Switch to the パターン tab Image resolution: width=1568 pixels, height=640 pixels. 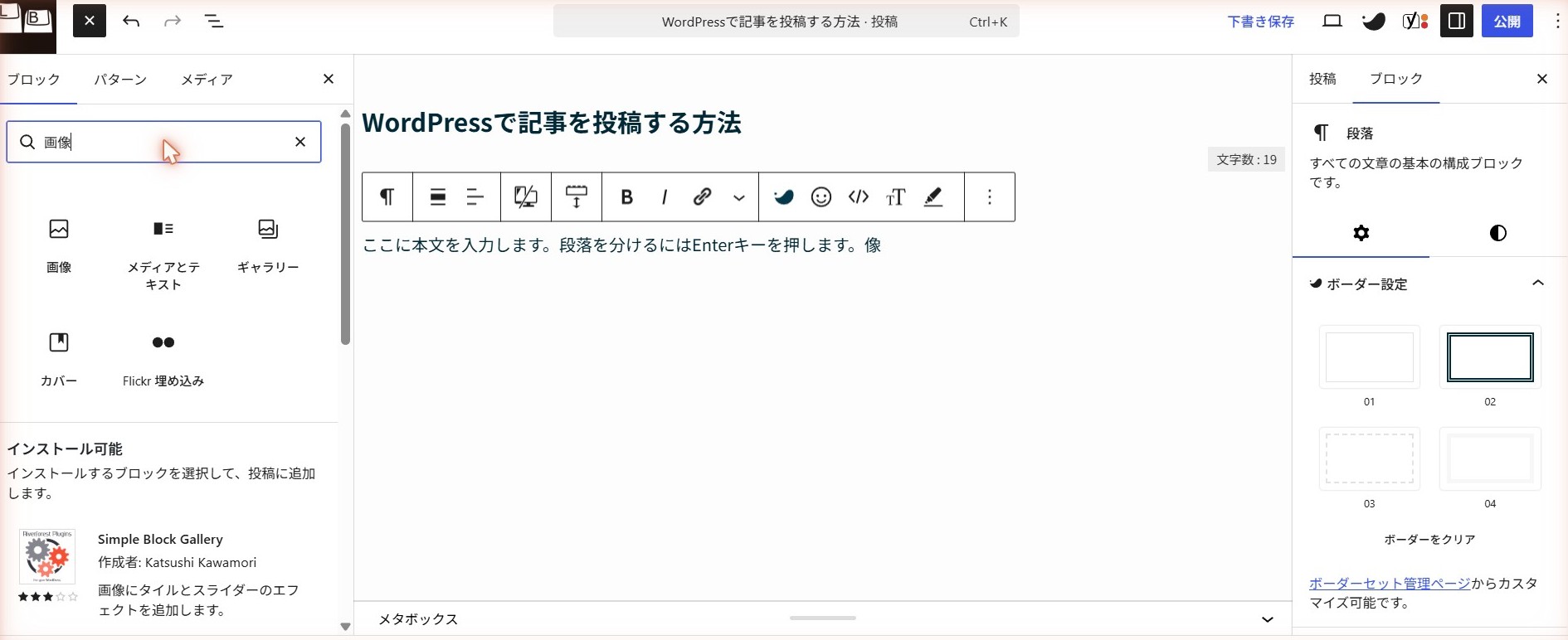120,80
